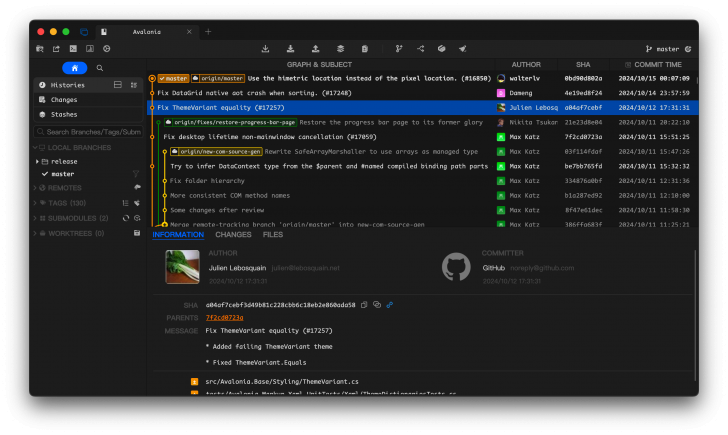
Task: Toggle the tags list view icon
Action: (125, 203)
